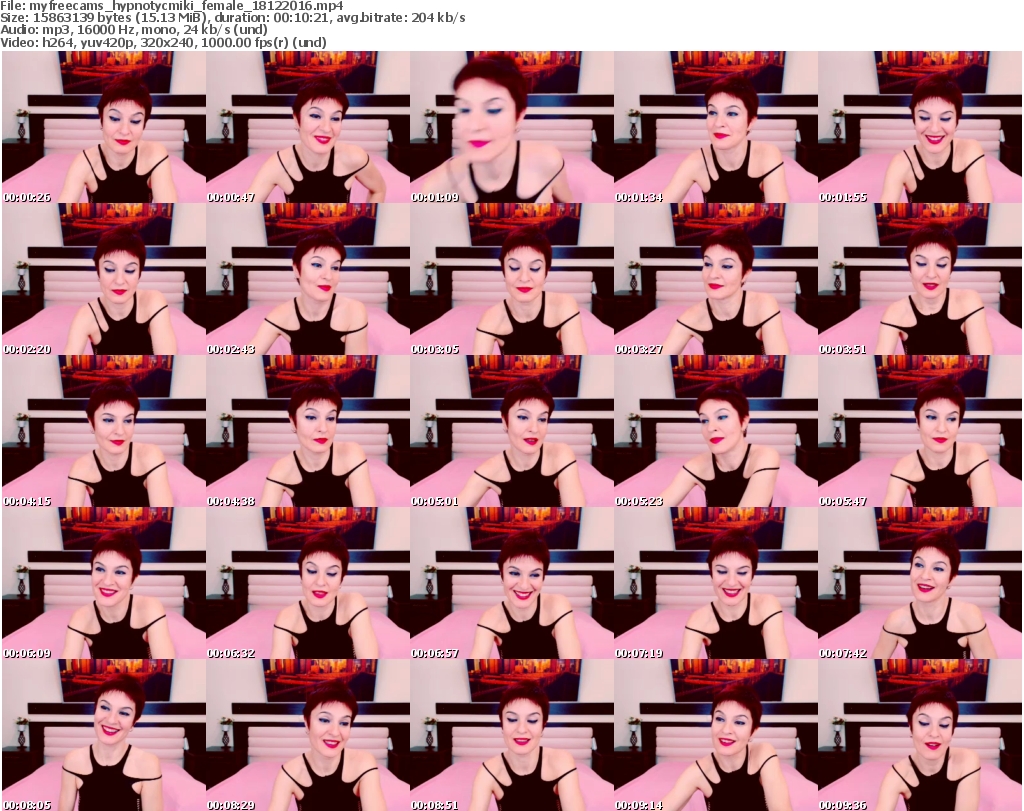Pick the thumbnail frame stamped 00:02:43
The height and width of the screenshot is (811, 1024).
click(308, 279)
